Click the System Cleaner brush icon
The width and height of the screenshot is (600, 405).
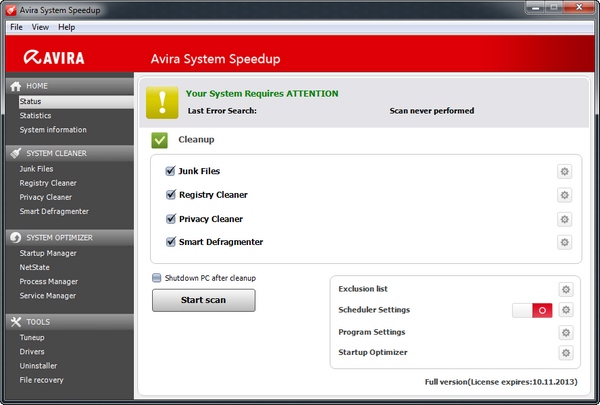click(16, 153)
